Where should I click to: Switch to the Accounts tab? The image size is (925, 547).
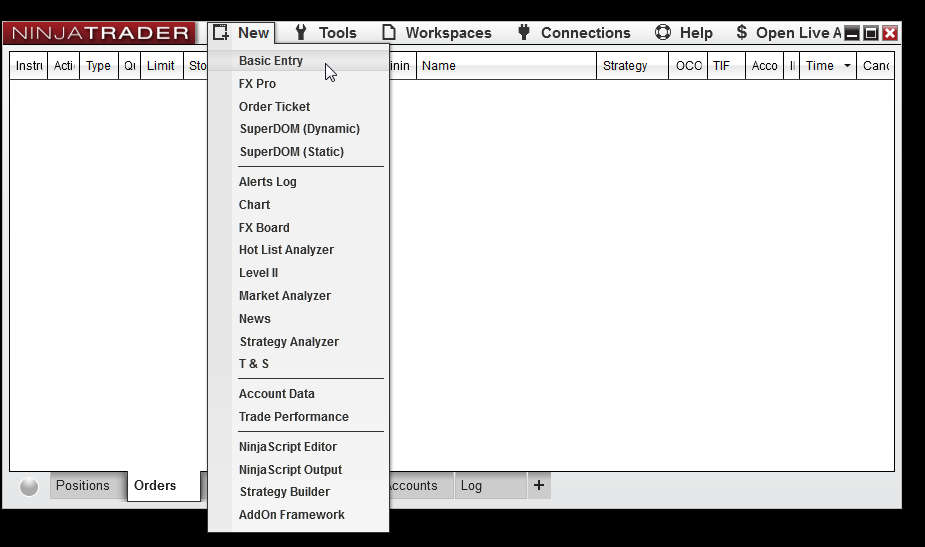[x=421, y=486]
